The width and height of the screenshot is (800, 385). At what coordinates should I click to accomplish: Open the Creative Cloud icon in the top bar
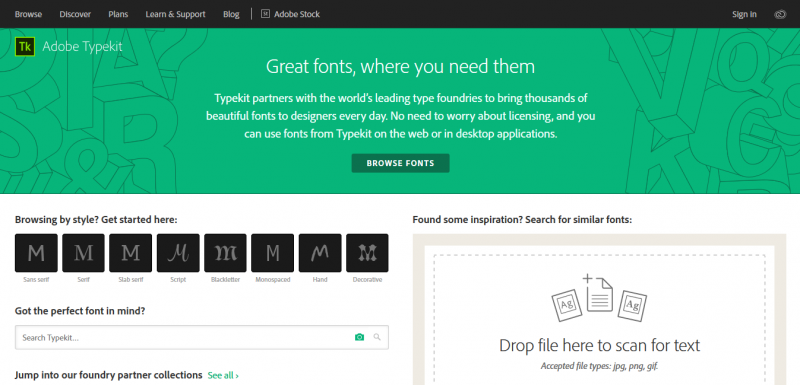point(780,14)
